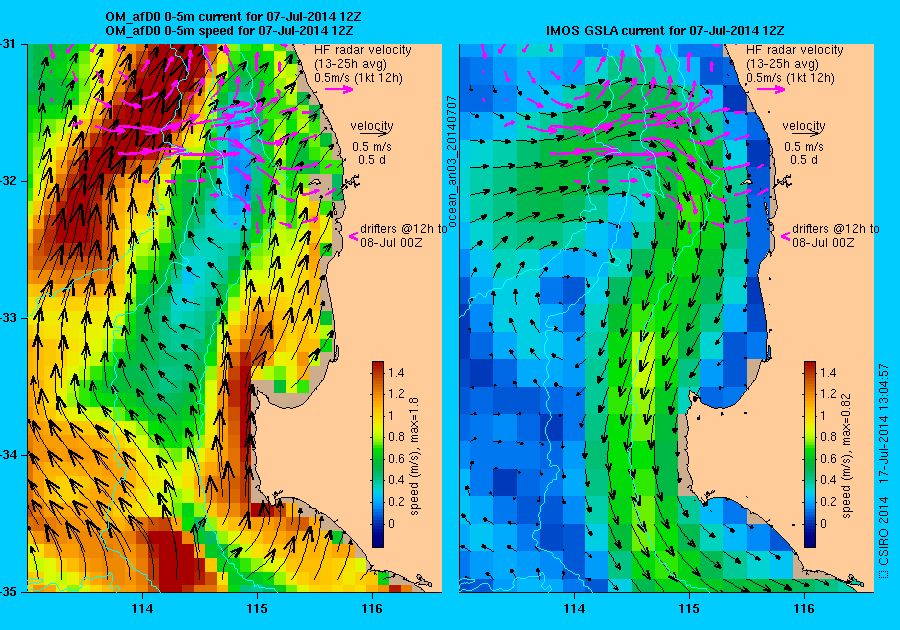Click the 0.8 tick on left color bar
900x630 pixels.
point(396,437)
